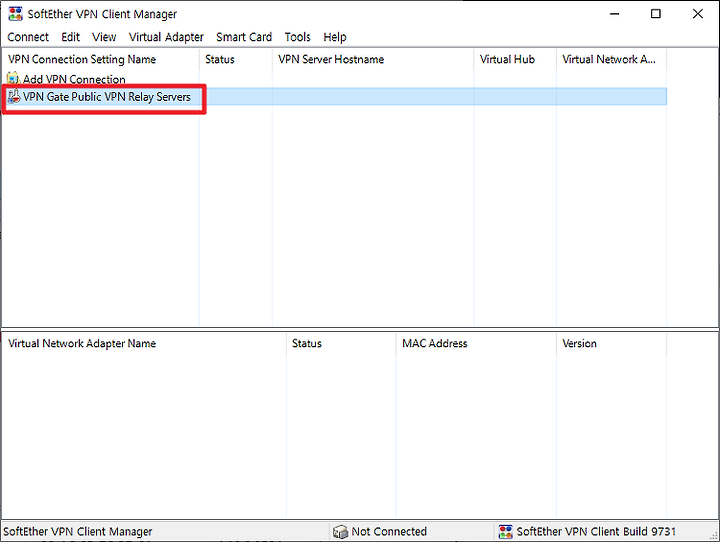Open the Virtual Adapter menu
This screenshot has height=542, width=720.
pos(166,37)
